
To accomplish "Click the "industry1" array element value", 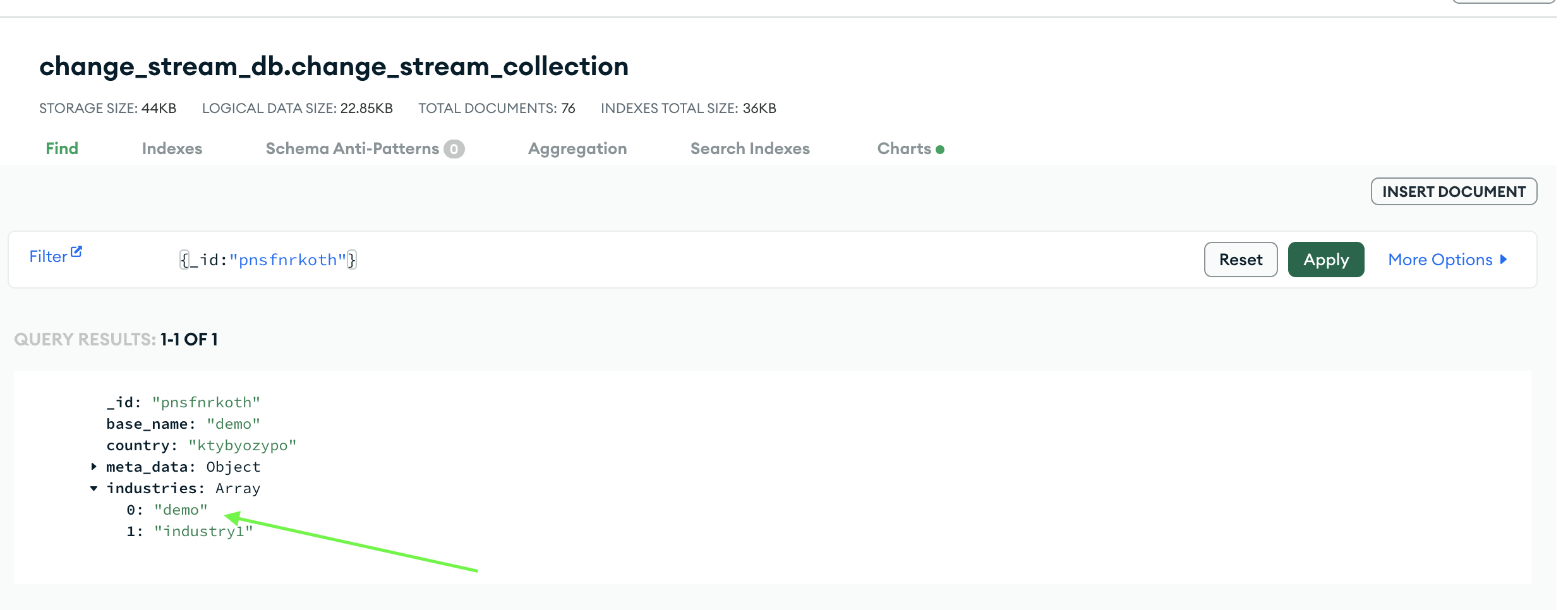I will point(203,531).
